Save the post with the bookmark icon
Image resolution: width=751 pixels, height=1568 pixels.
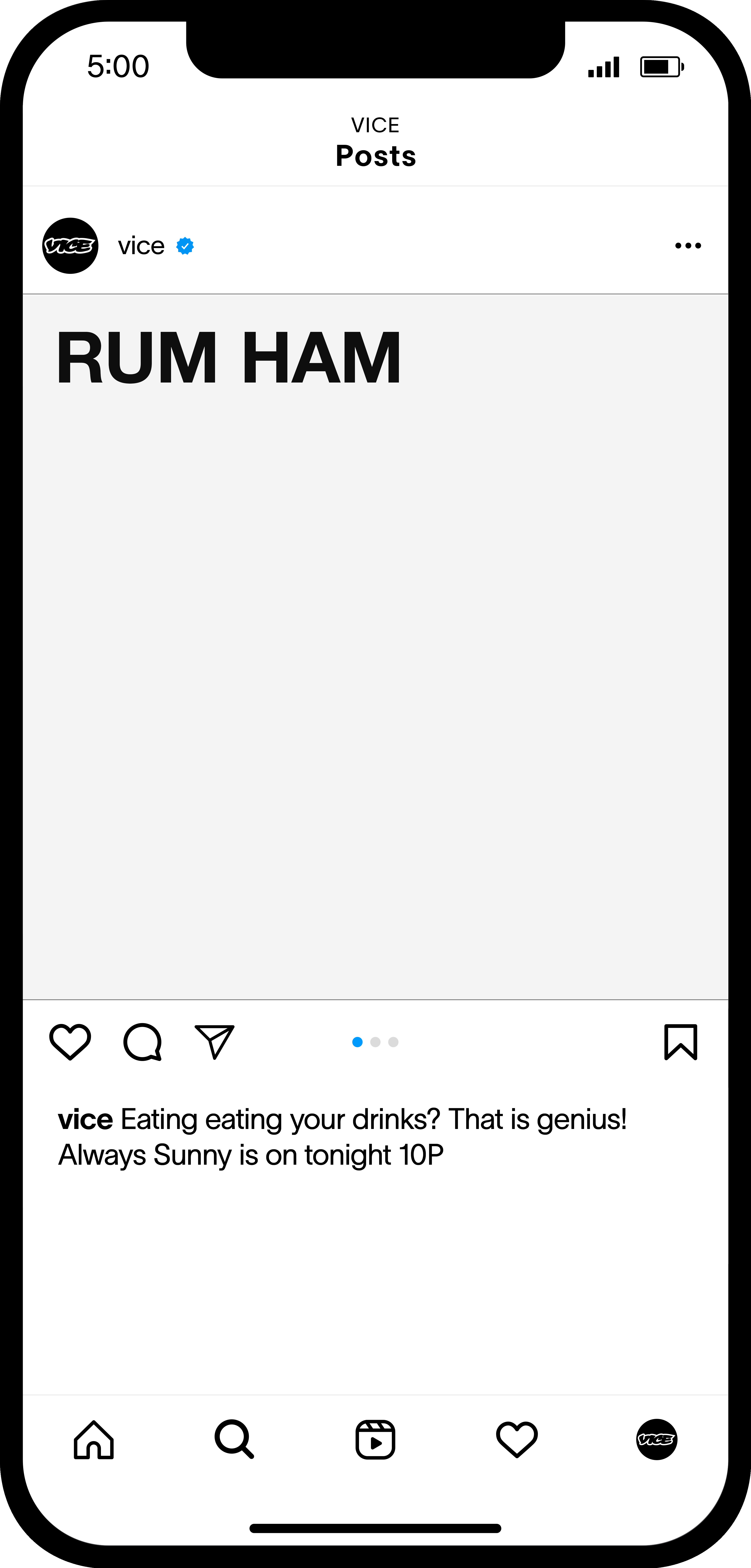pos(680,1042)
